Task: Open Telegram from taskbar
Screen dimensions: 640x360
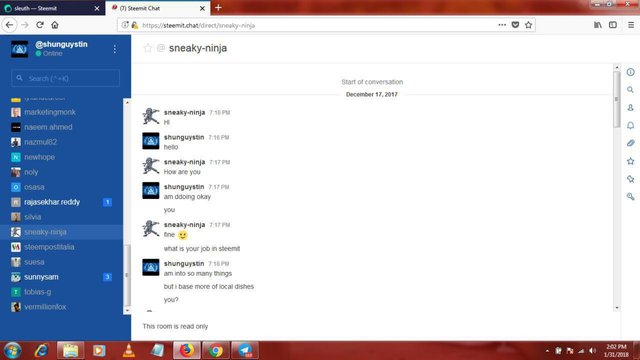Action: click(x=245, y=351)
